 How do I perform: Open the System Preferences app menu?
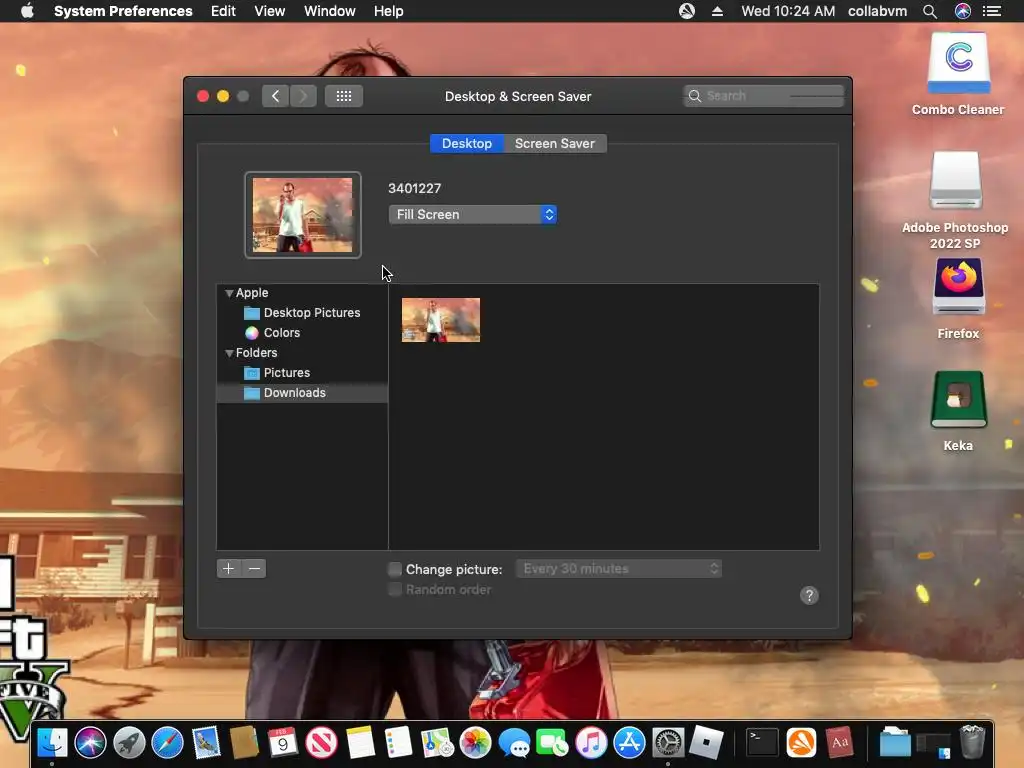[x=123, y=11]
